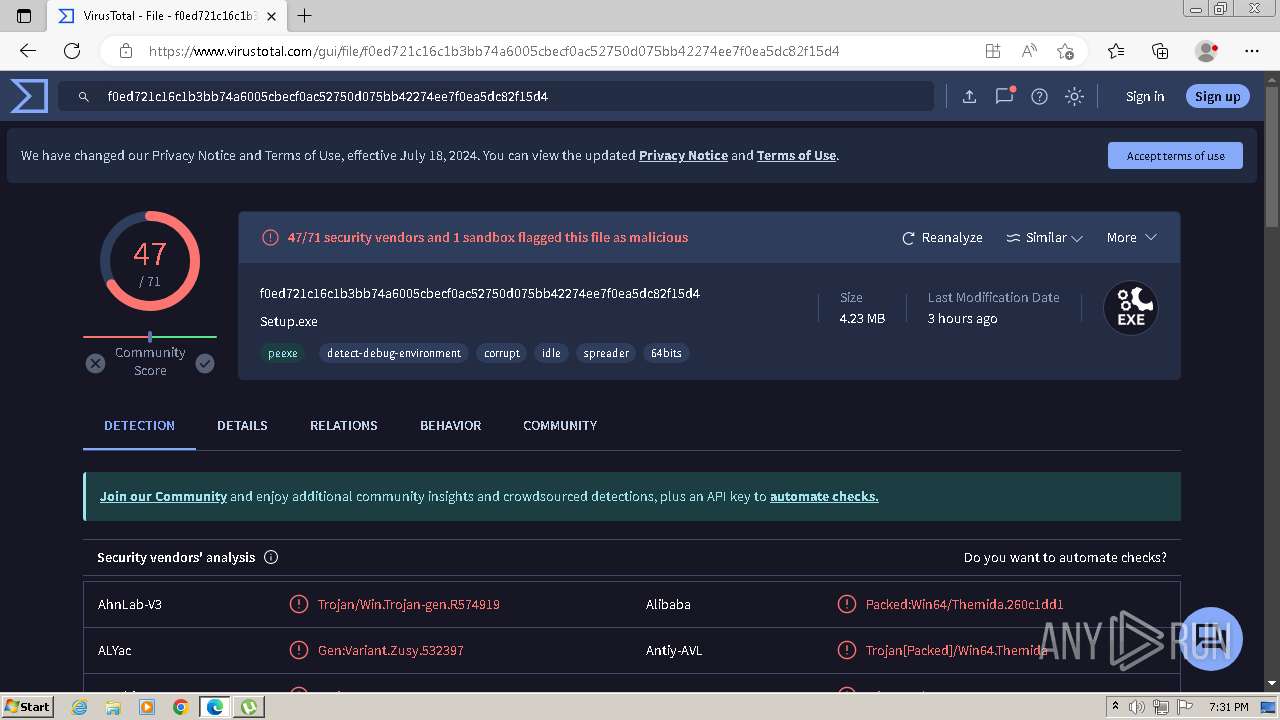Click the VirusTotal hash search field
This screenshot has height=720, width=1280.
pyautogui.click(x=496, y=96)
